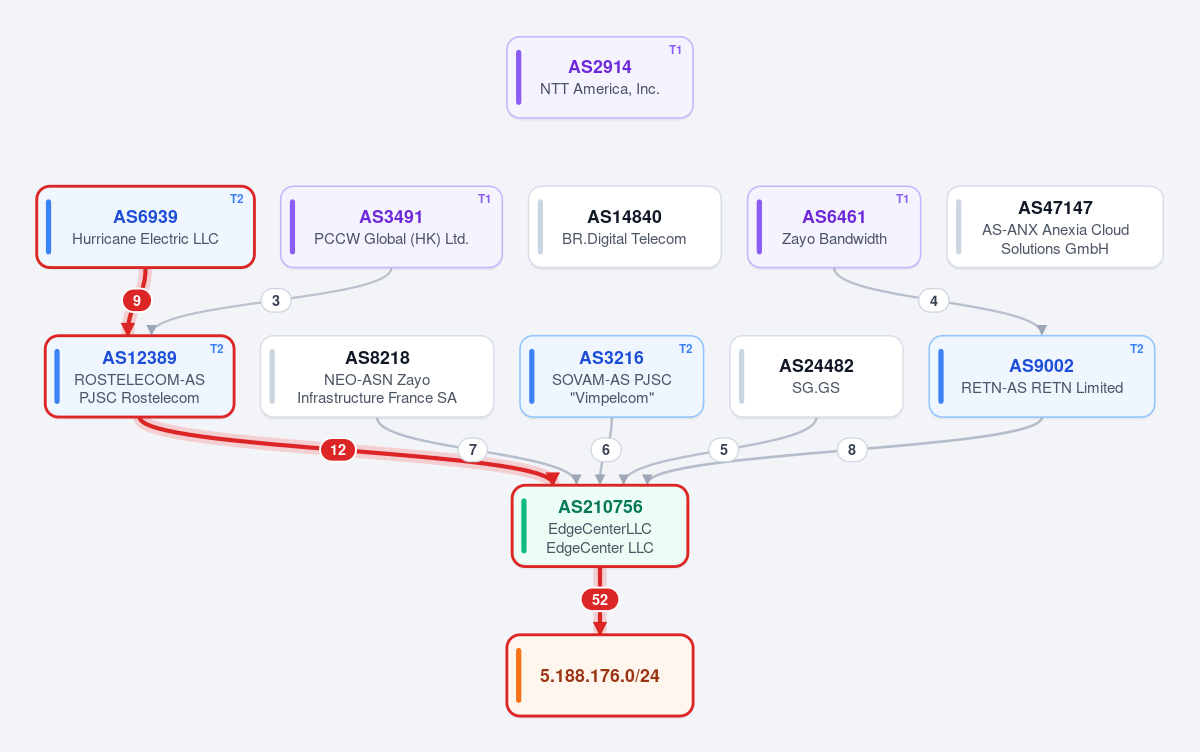Click the edge count badge labeled 4
The height and width of the screenshot is (752, 1200).
coord(934,300)
